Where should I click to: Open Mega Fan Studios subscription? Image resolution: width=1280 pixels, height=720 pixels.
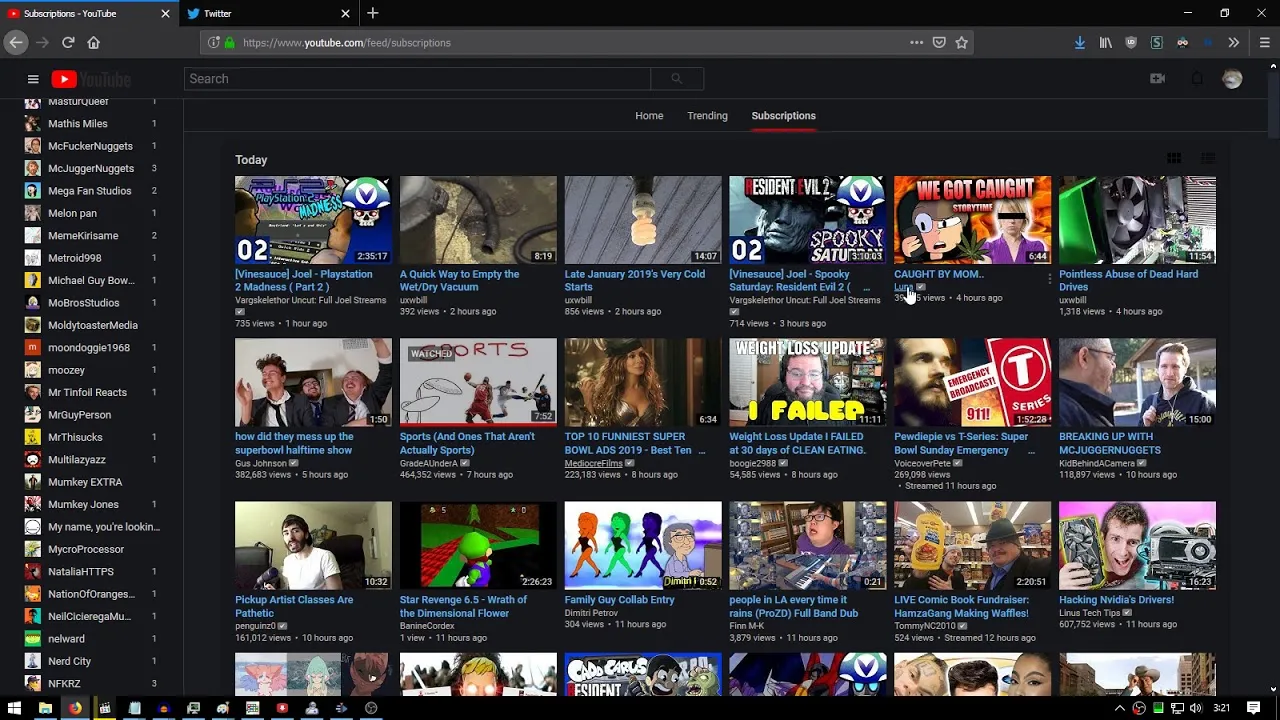coord(92,191)
